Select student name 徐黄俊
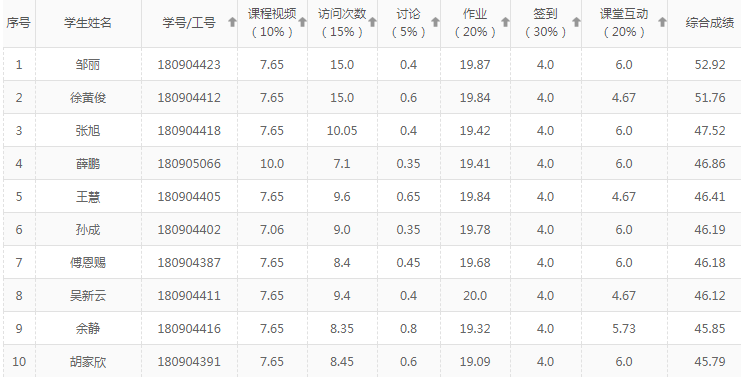The height and width of the screenshot is (377, 741). 88,97
